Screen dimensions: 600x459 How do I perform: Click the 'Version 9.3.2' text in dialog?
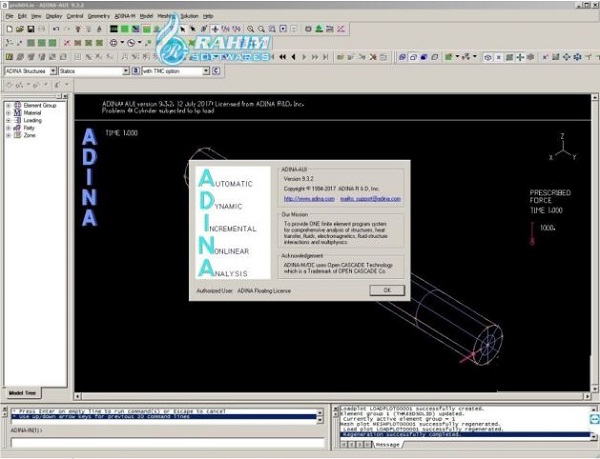pos(298,179)
